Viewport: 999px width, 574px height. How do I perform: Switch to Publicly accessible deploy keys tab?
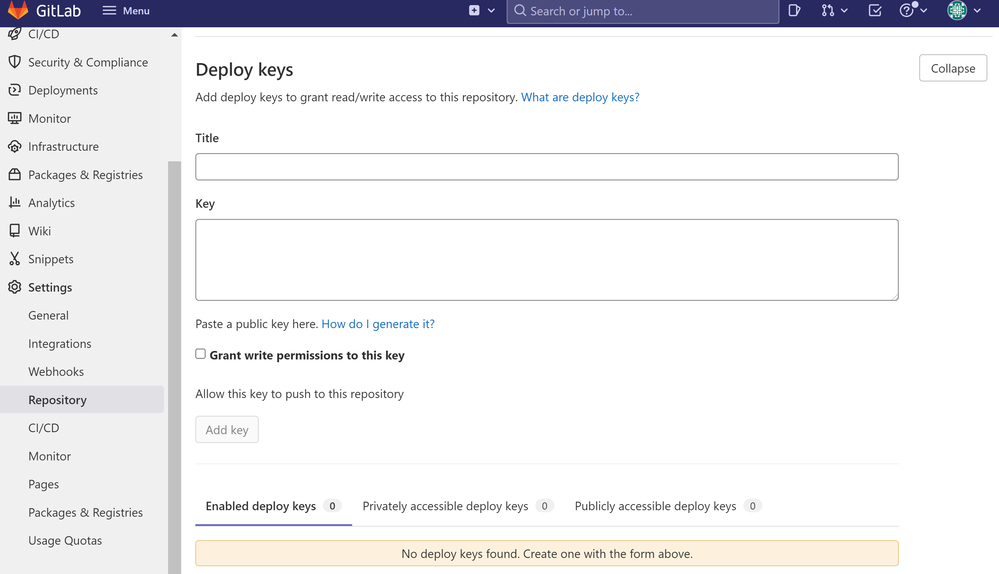pyautogui.click(x=668, y=506)
